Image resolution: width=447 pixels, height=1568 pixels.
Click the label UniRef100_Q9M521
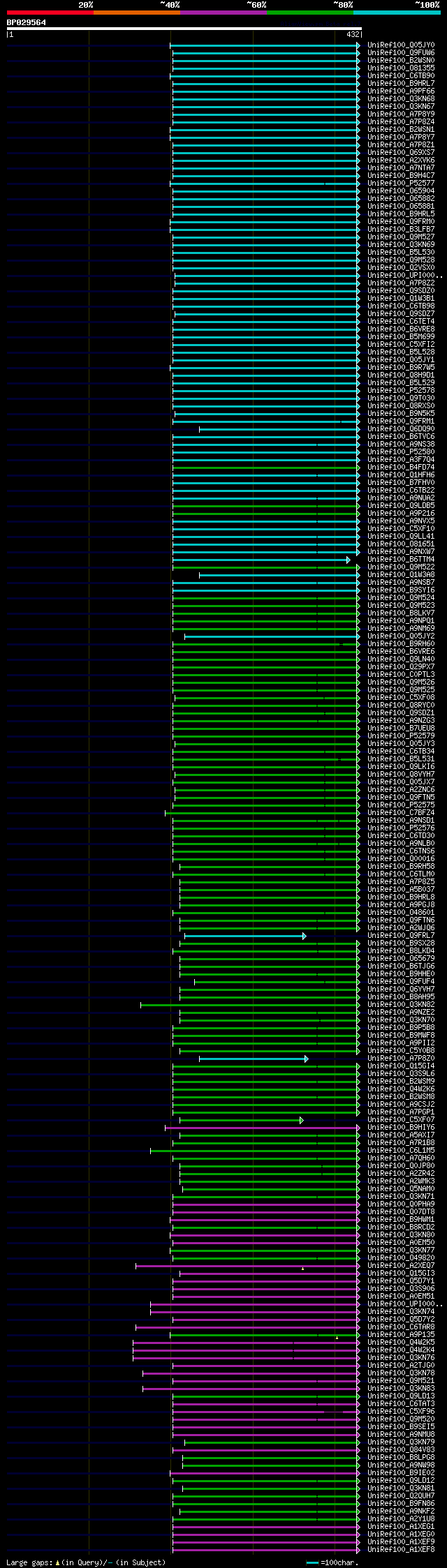click(401, 1380)
